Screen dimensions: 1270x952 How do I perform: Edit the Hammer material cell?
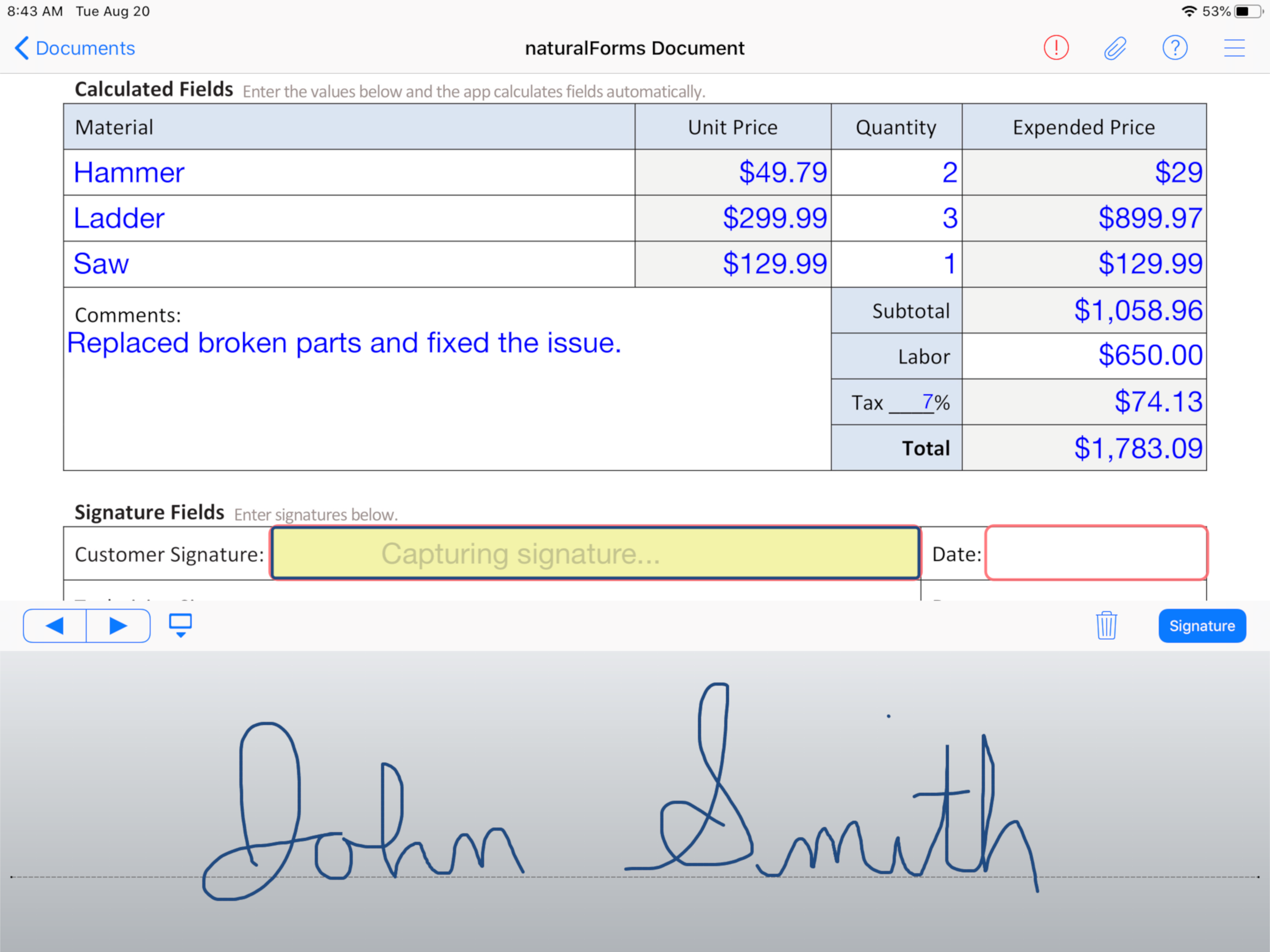pos(349,172)
